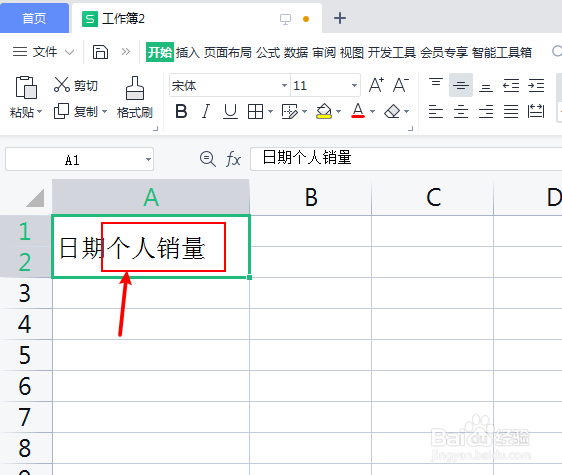
Task: Open the Name Box dropdown arrow
Action: point(148,159)
